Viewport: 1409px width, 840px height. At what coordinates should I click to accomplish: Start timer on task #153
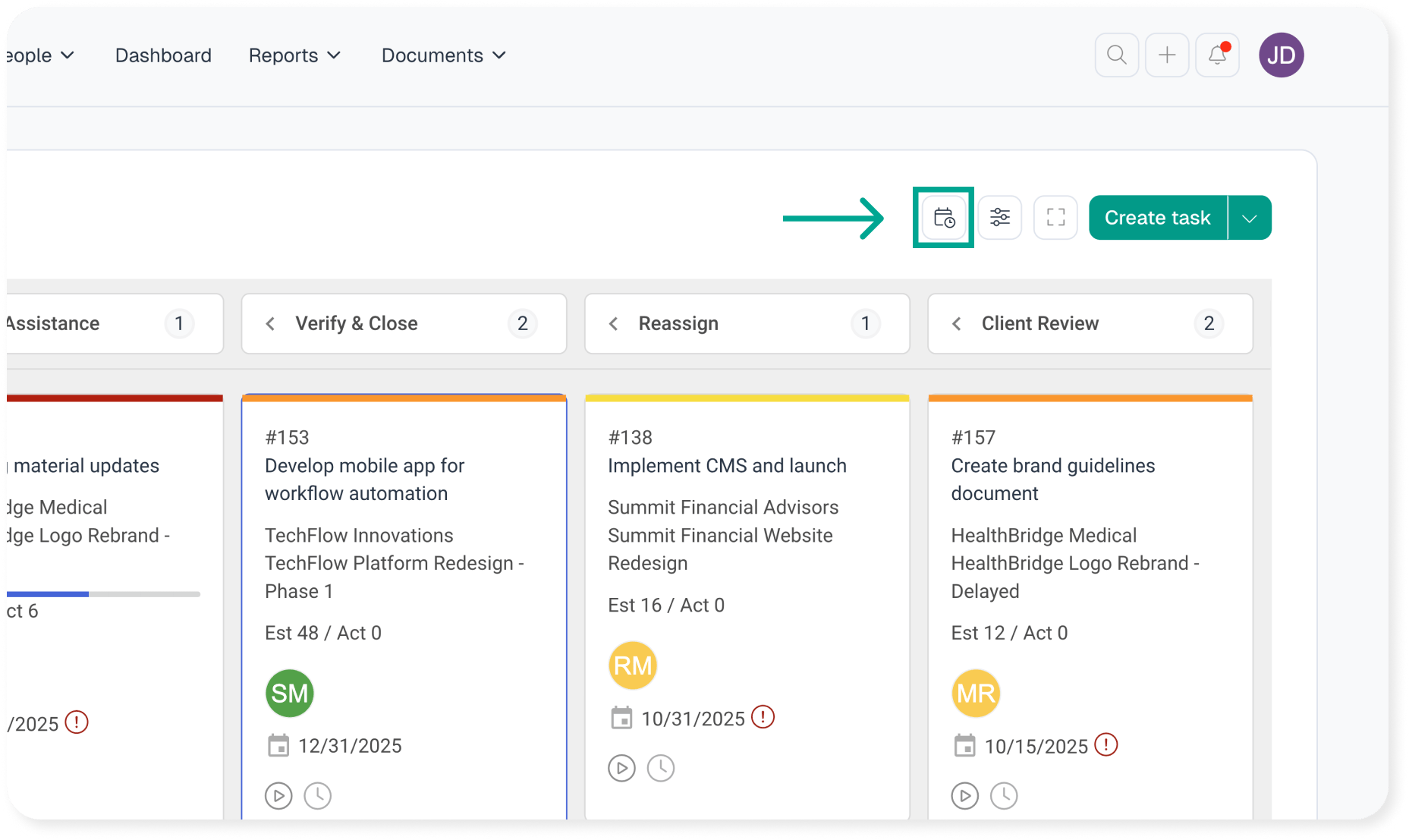278,796
